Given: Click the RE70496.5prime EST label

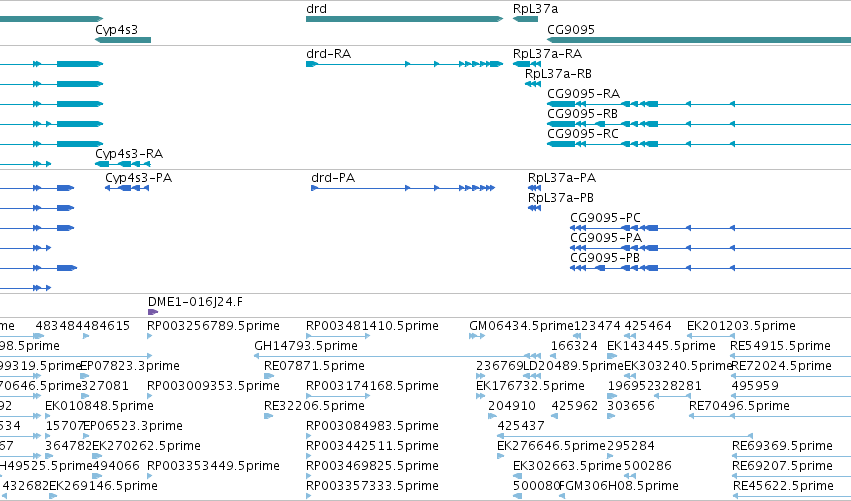Looking at the screenshot, I should (739, 406).
